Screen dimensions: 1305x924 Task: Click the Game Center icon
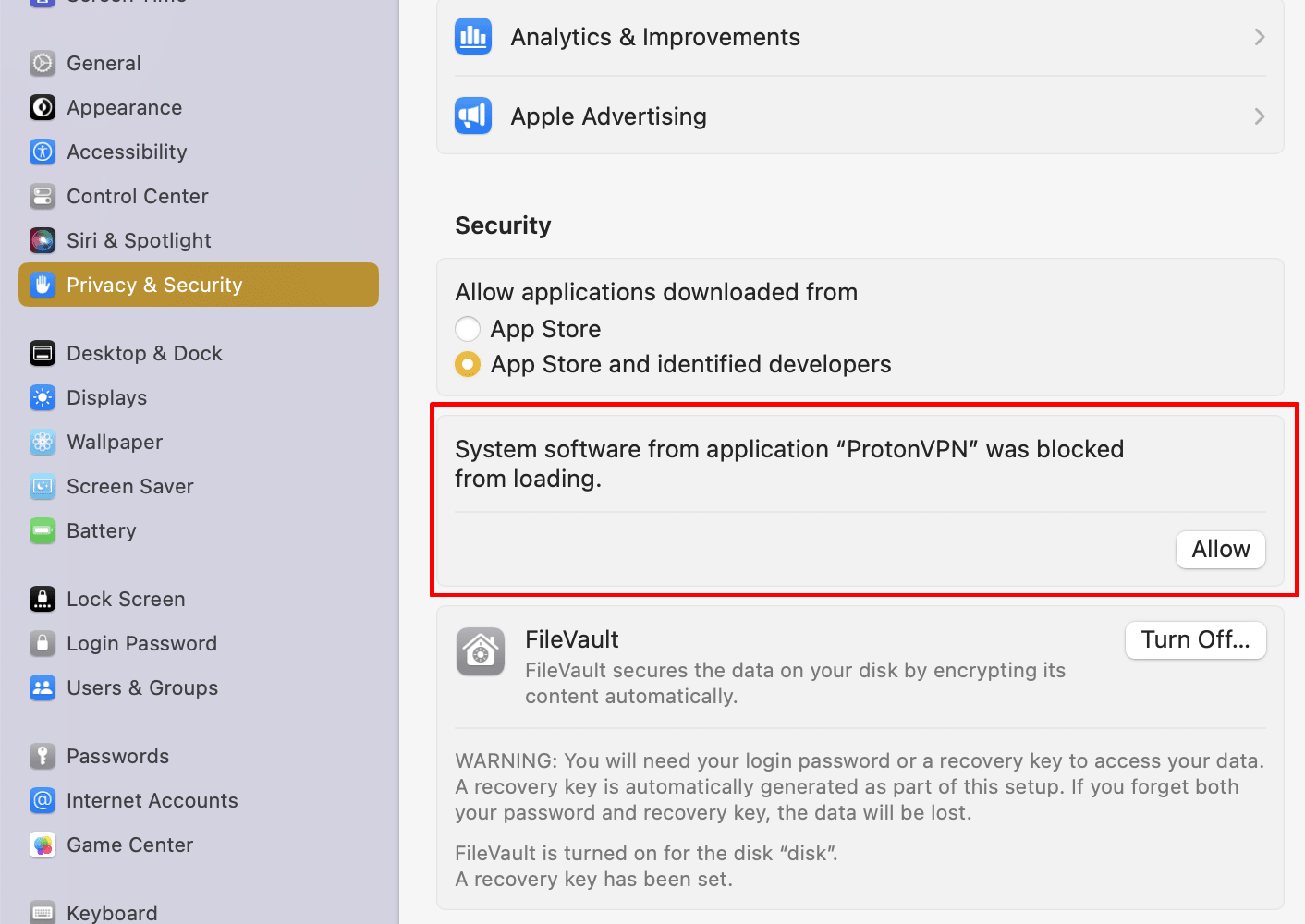(43, 845)
